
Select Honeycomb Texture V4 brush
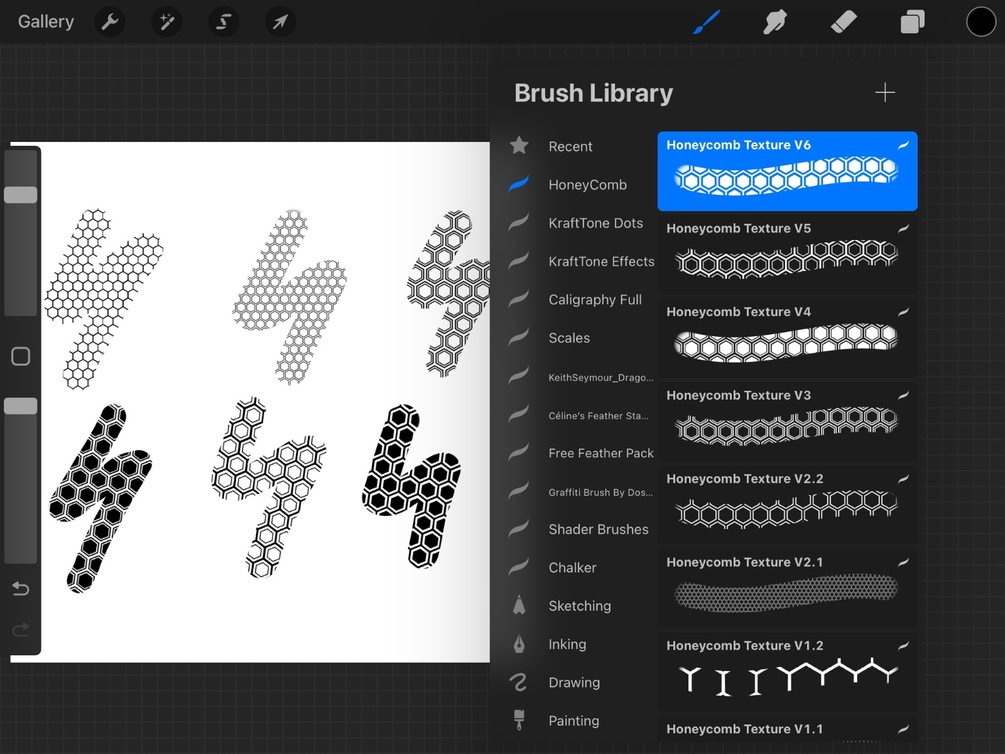point(787,338)
